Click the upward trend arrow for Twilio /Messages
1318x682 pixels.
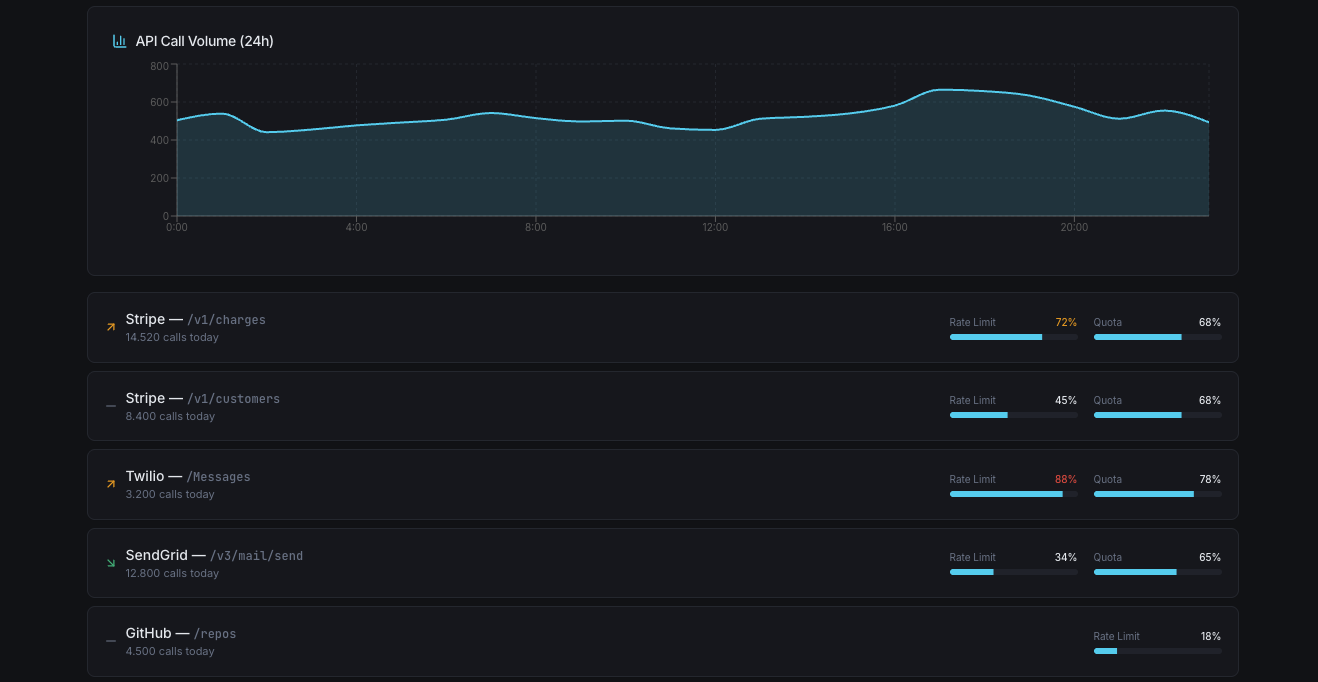click(111, 484)
